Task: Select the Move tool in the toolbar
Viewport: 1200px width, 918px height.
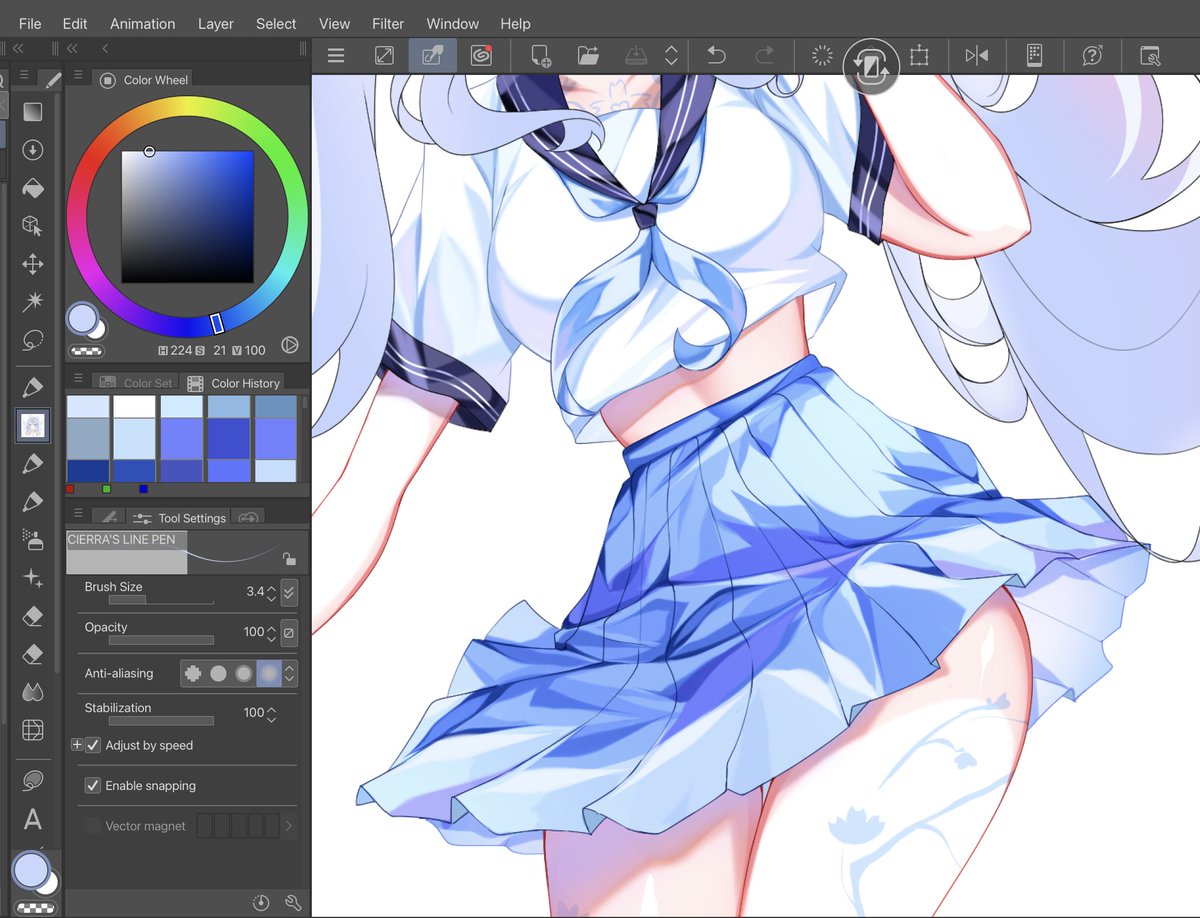Action: pyautogui.click(x=33, y=264)
